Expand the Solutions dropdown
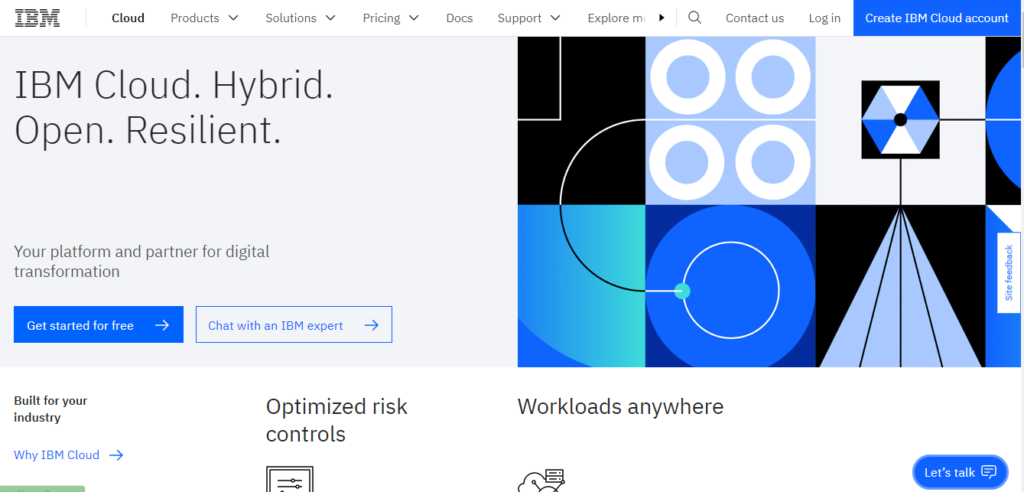 [300, 18]
